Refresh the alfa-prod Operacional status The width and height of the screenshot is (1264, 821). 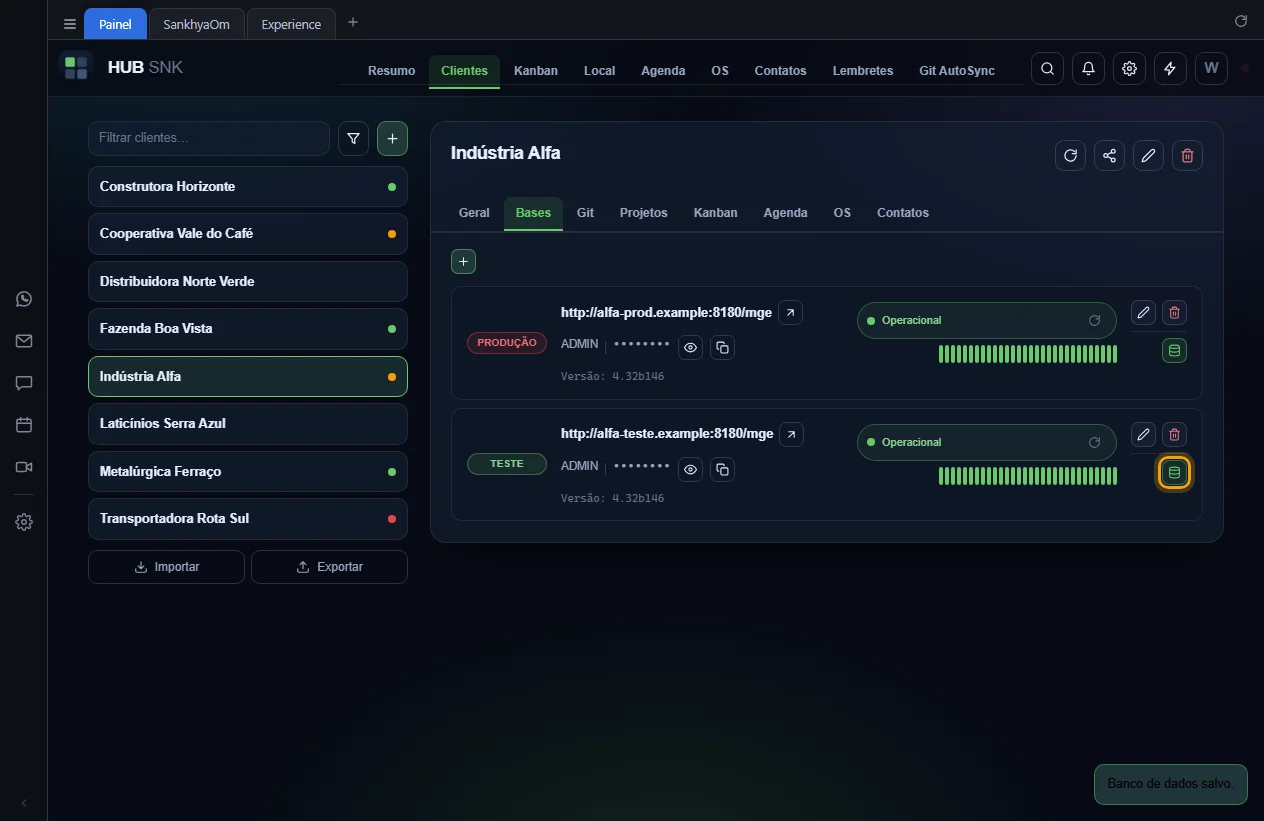click(x=1094, y=321)
